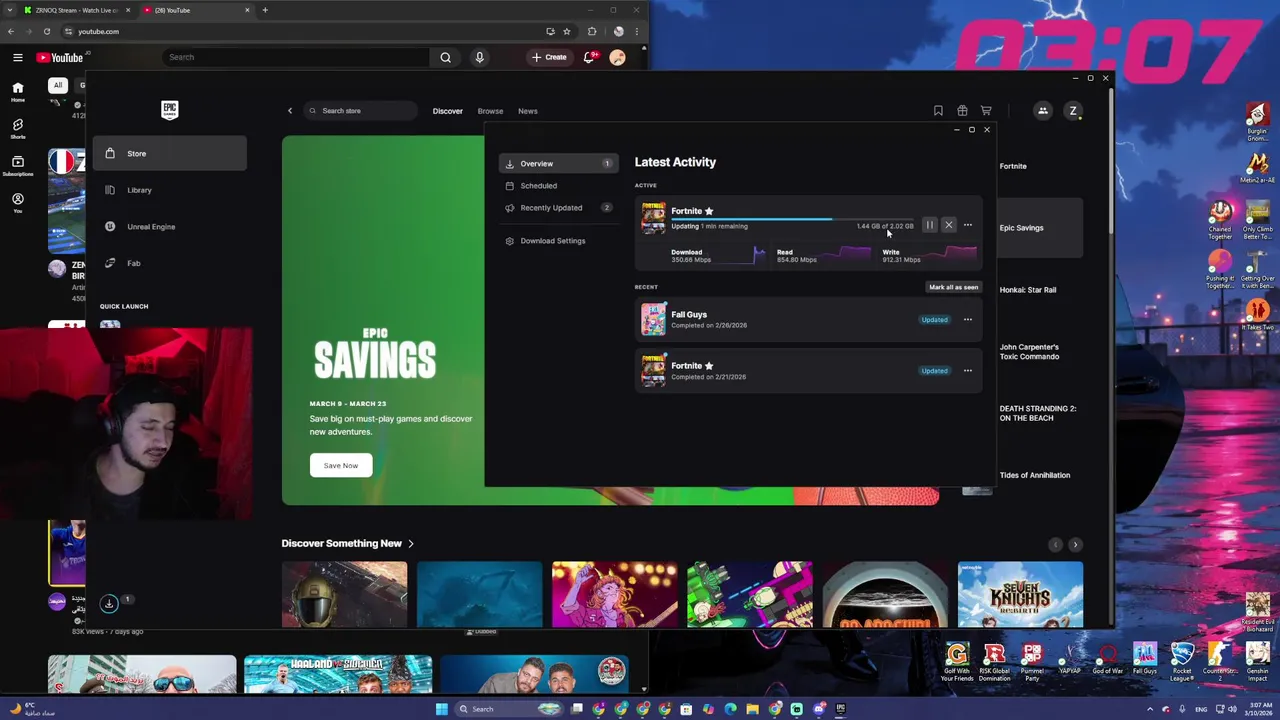
Task: Show hidden system tray icons
Action: click(1150, 709)
